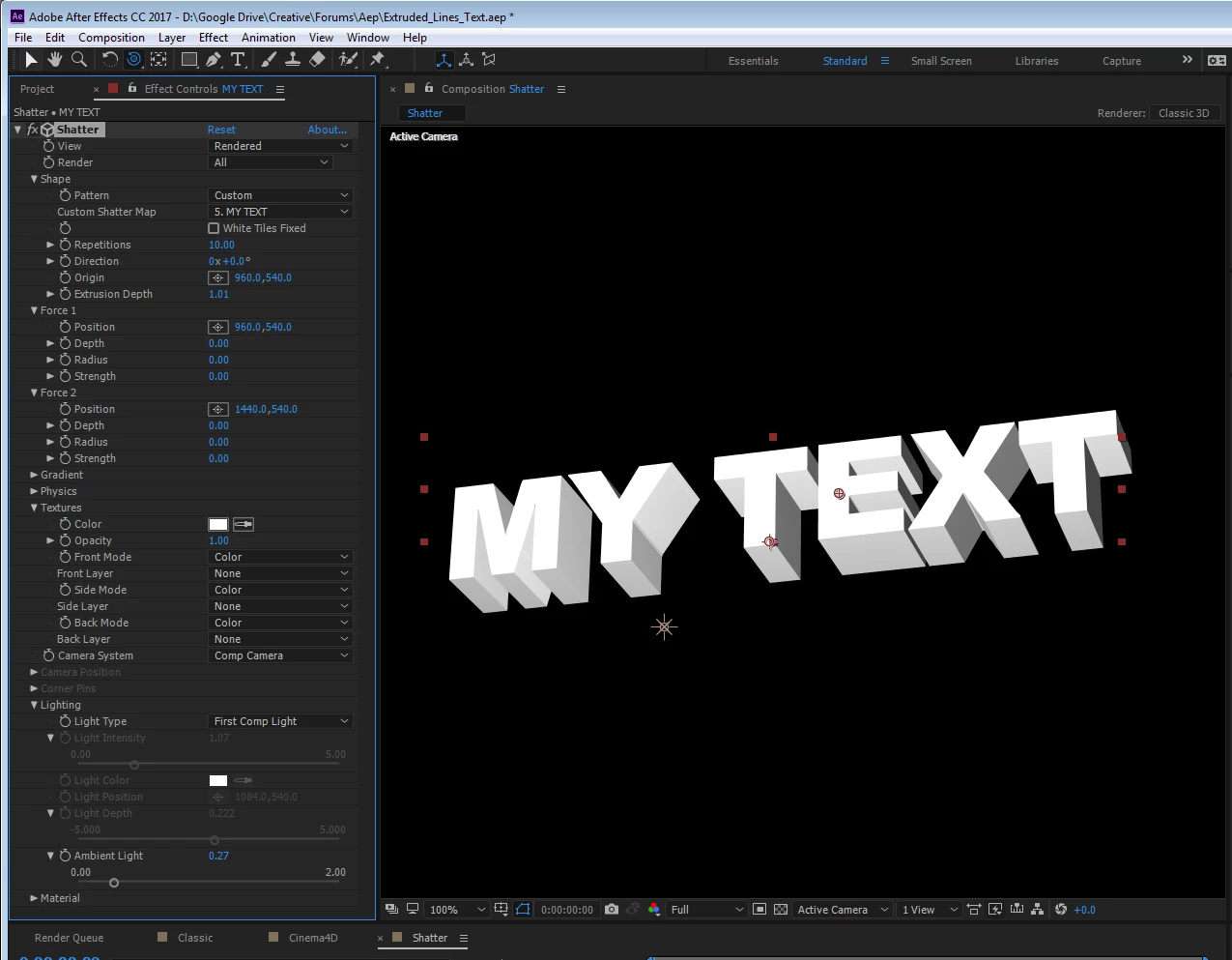The image size is (1232, 960).
Task: Select the Rotation tool
Action: pos(110,60)
